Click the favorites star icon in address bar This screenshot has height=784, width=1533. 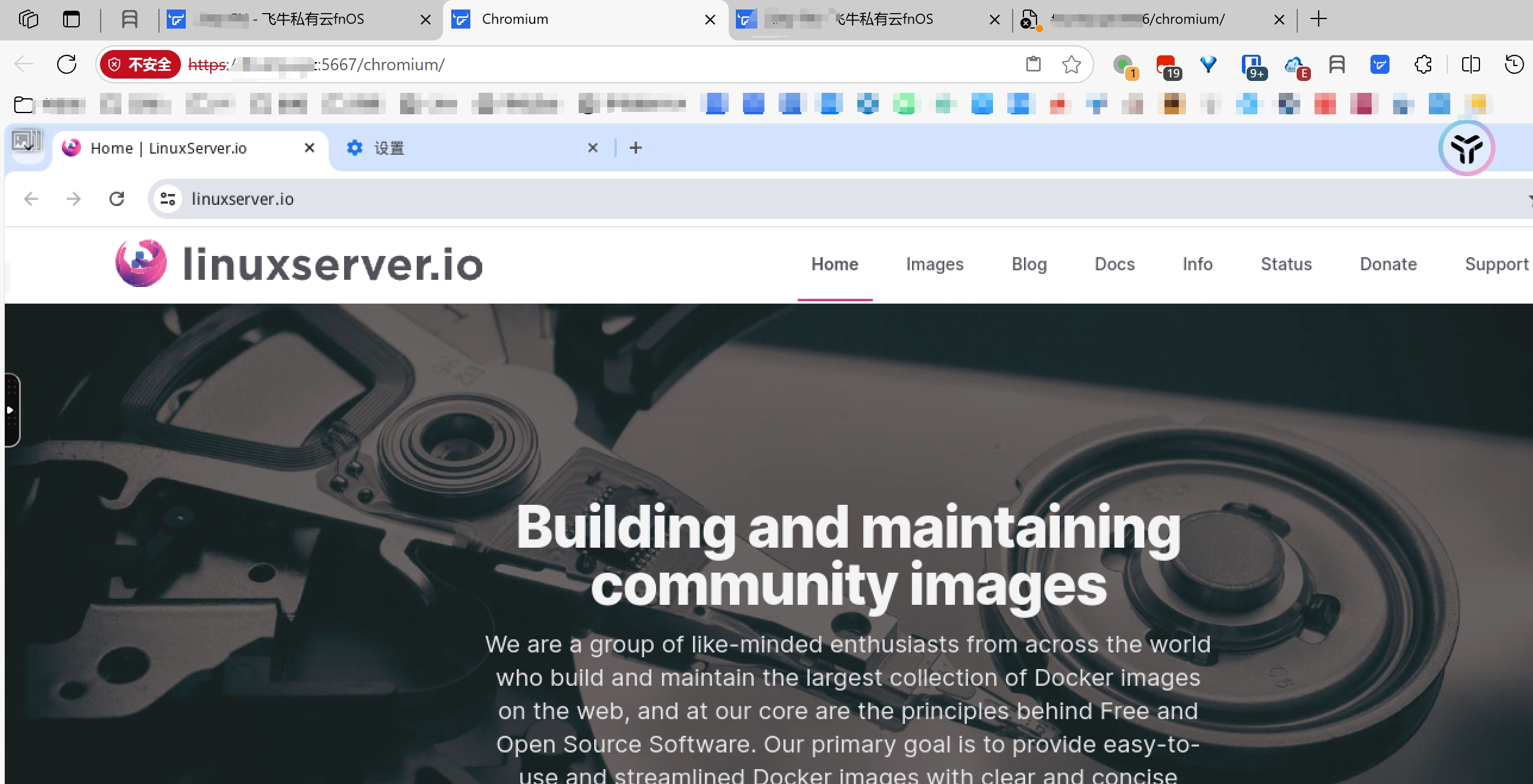[x=1071, y=64]
